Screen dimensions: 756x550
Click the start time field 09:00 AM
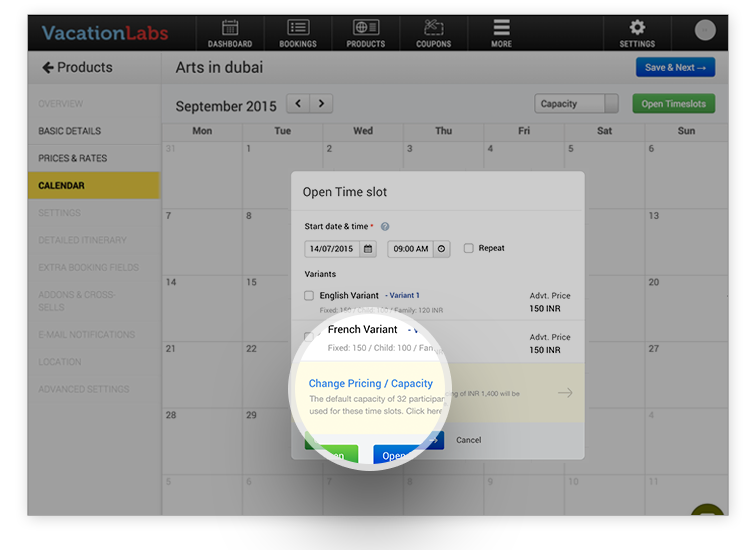(x=410, y=249)
